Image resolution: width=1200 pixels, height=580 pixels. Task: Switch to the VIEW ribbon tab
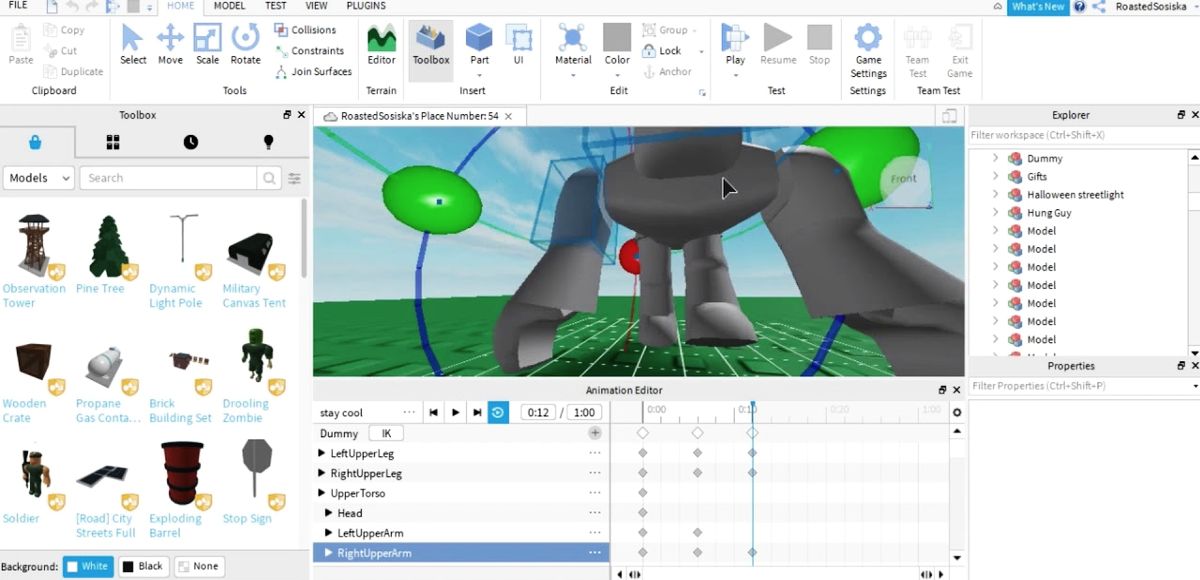pyautogui.click(x=316, y=6)
